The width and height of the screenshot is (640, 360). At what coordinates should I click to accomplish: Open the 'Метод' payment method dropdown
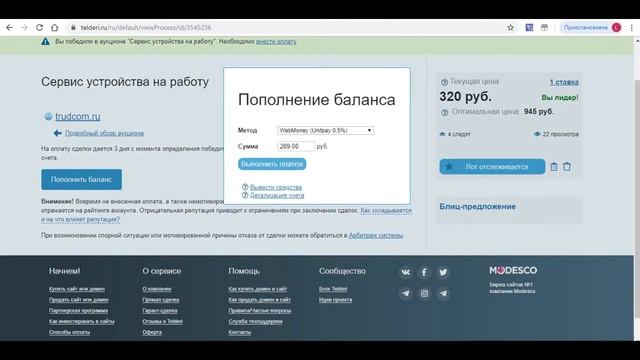(x=325, y=130)
